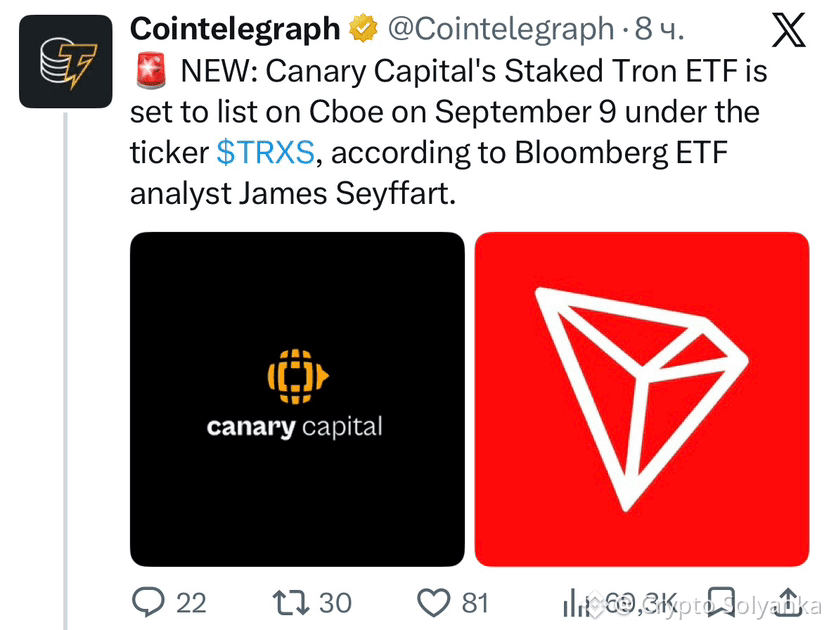The image size is (829, 630).
Task: Bookmark this tweet
Action: 722,602
